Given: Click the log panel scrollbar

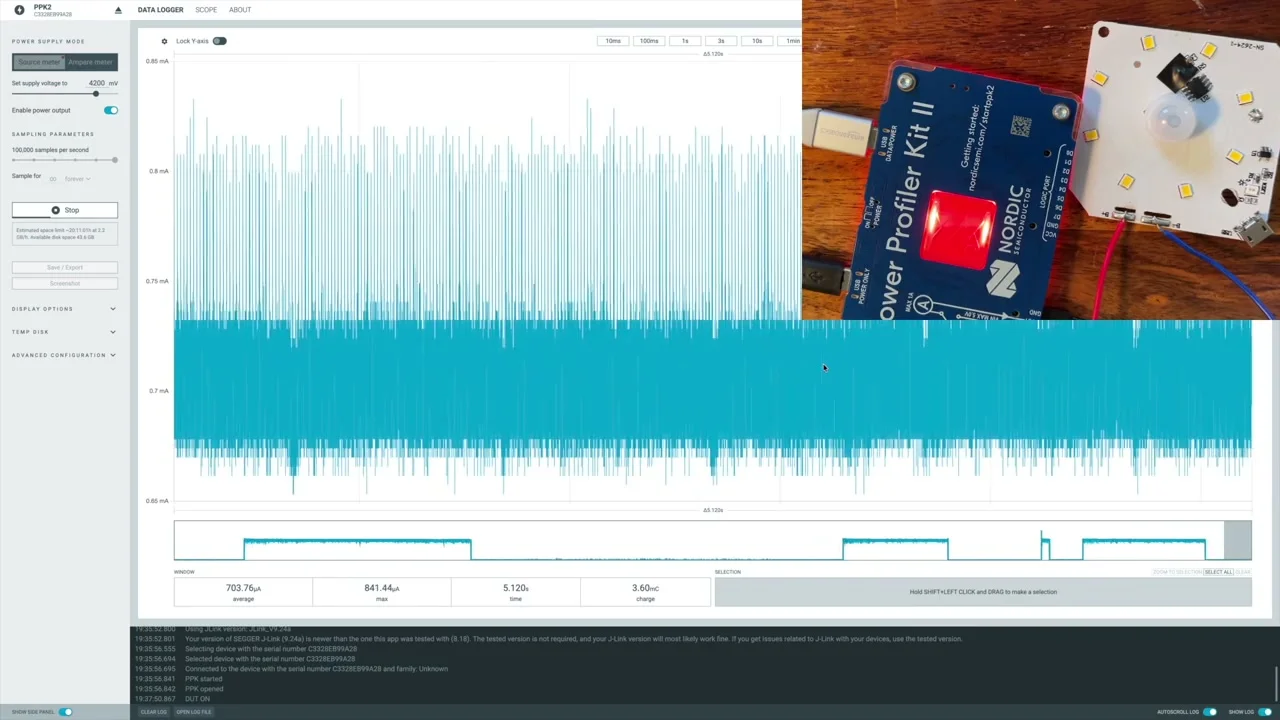Looking at the screenshot, I should click(1276, 684).
